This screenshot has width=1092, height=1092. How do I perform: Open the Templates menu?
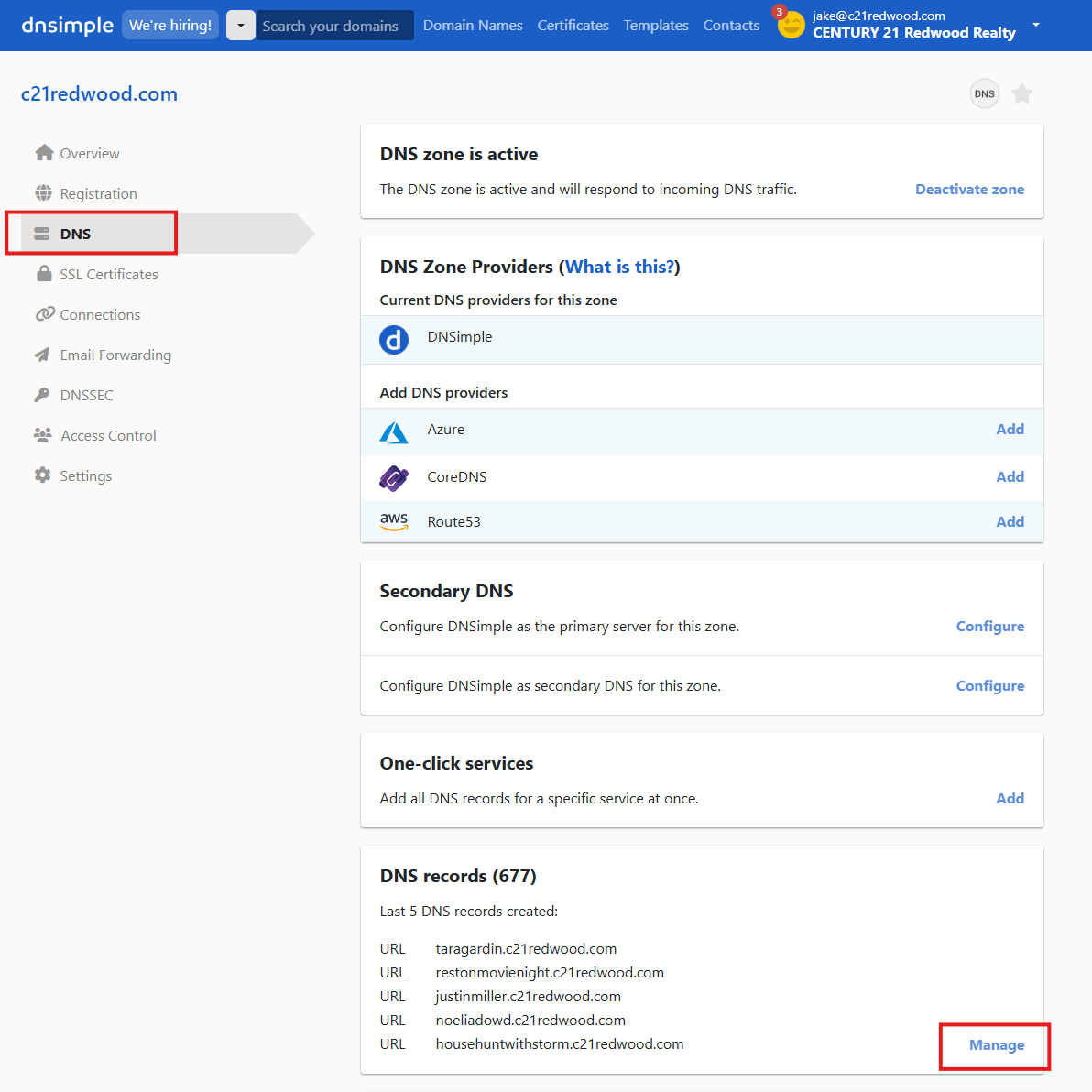point(656,26)
